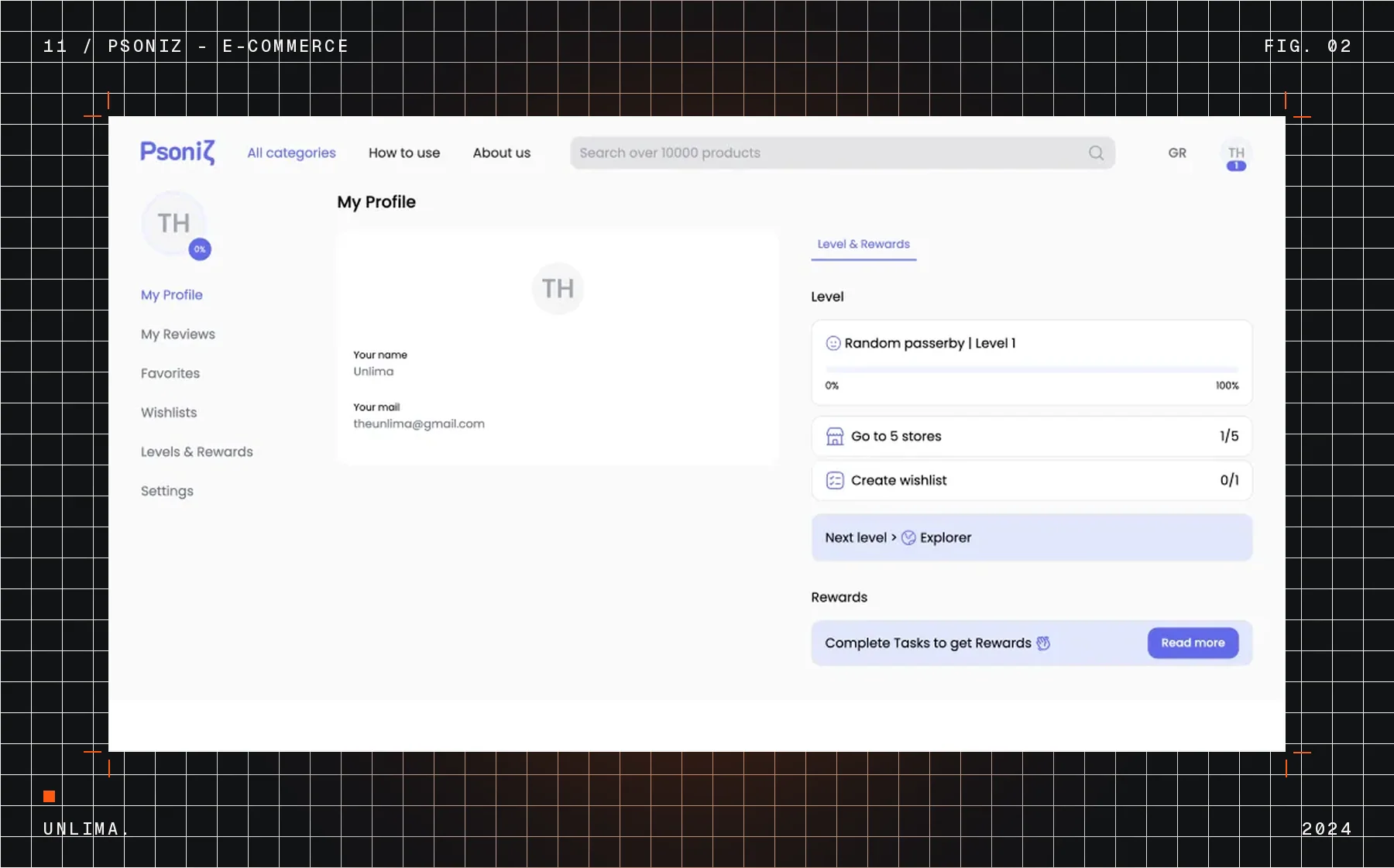Open Levels & Rewards in sidebar
The height and width of the screenshot is (868, 1394).
pos(197,452)
